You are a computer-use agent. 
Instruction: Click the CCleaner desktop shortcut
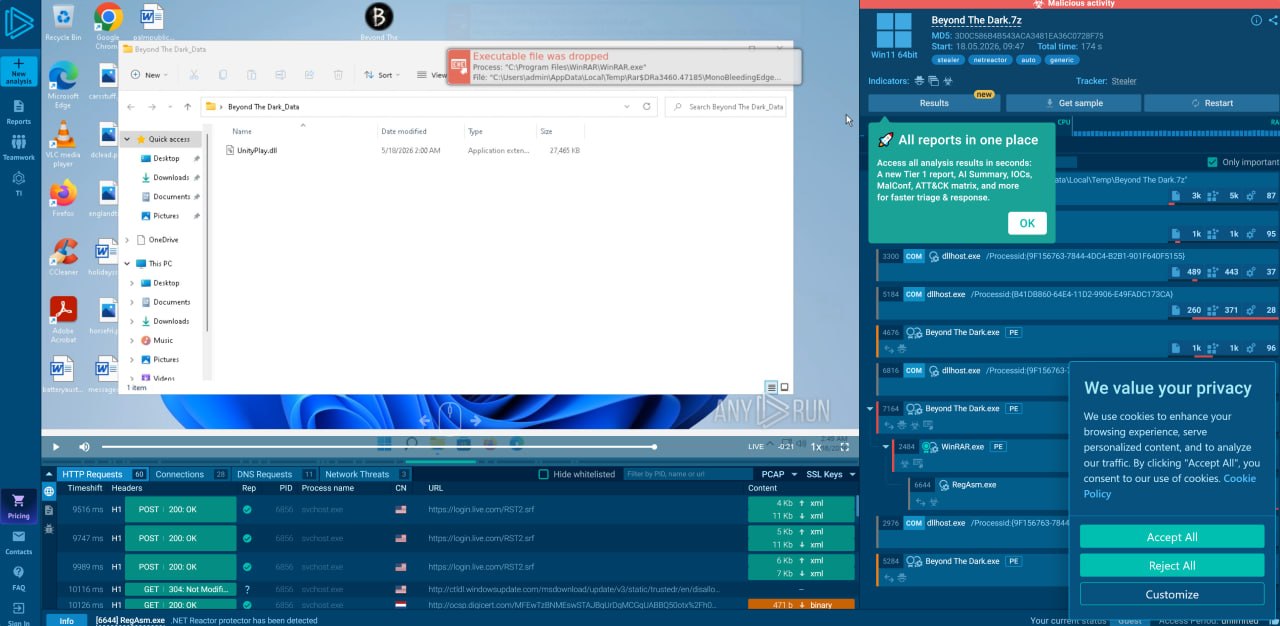pyautogui.click(x=63, y=256)
